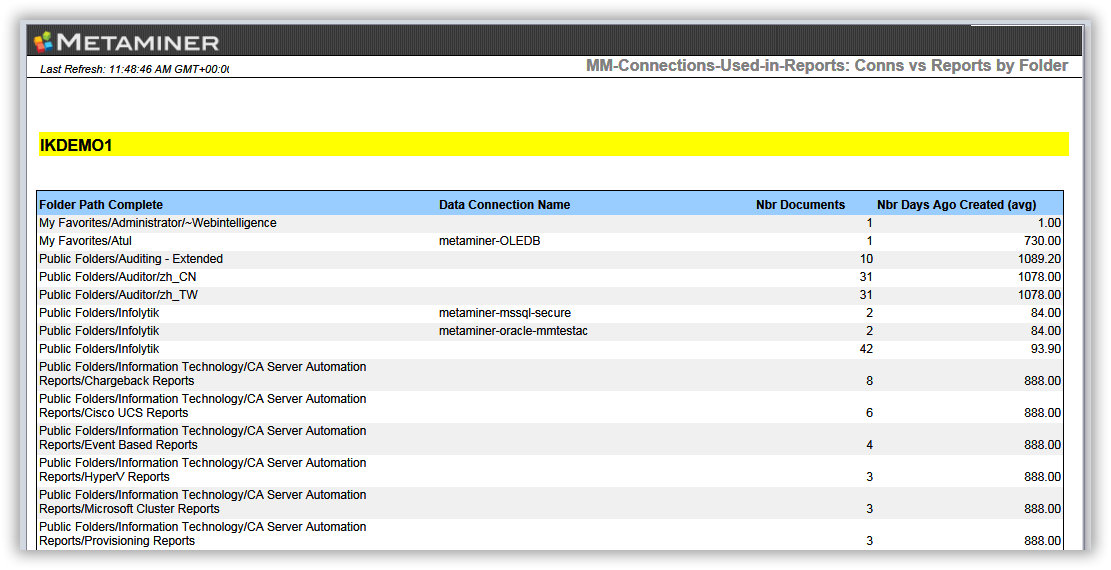This screenshot has width=1111, height=570.
Task: Click the 1.00 average days value
Action: coord(1049,223)
